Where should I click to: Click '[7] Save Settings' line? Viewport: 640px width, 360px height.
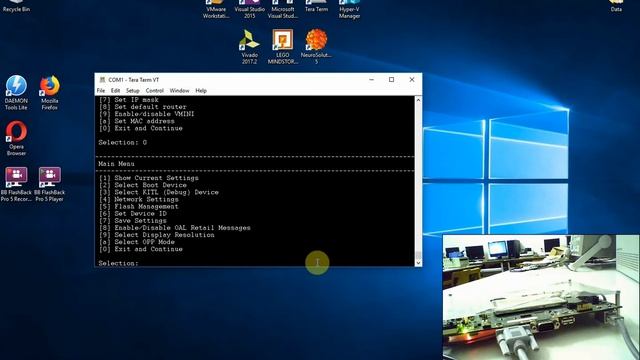[133, 221]
